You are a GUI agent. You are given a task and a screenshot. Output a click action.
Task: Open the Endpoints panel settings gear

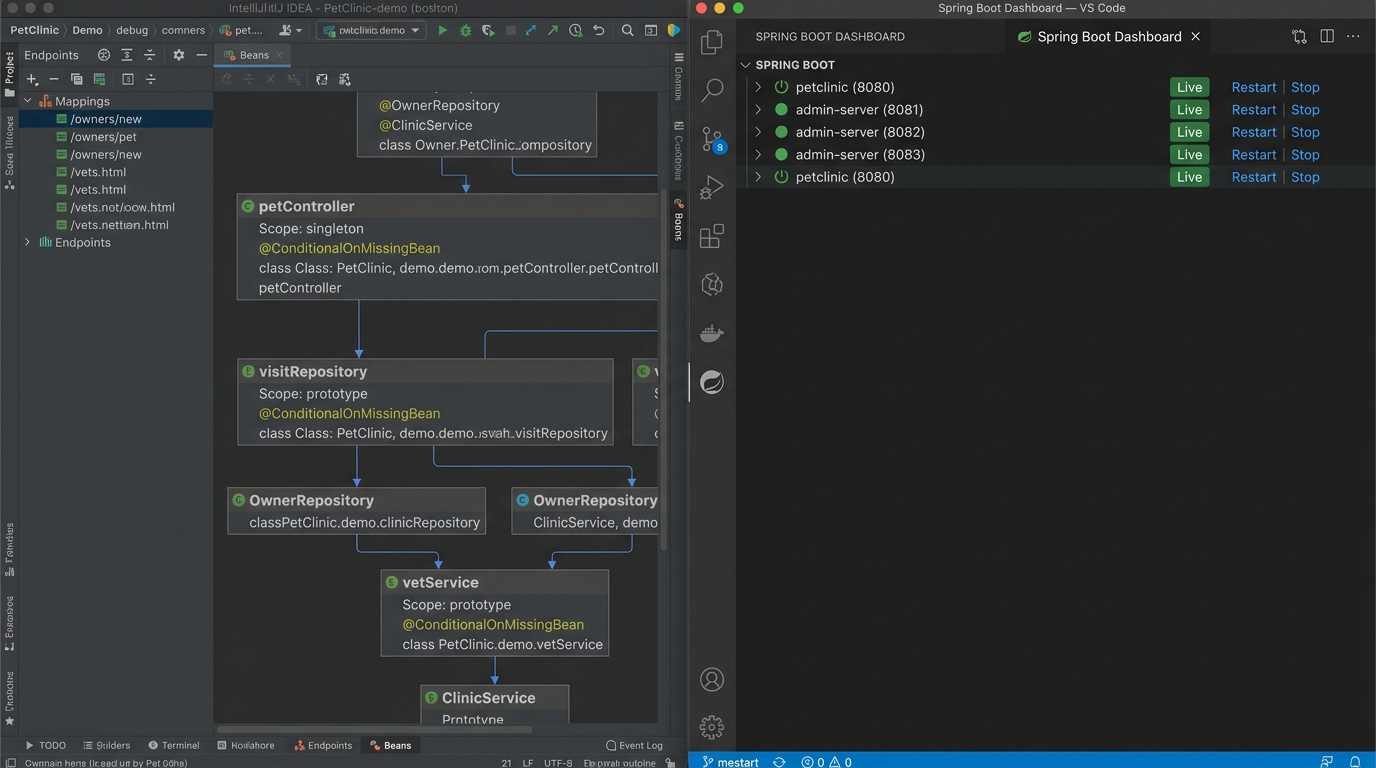coord(179,55)
